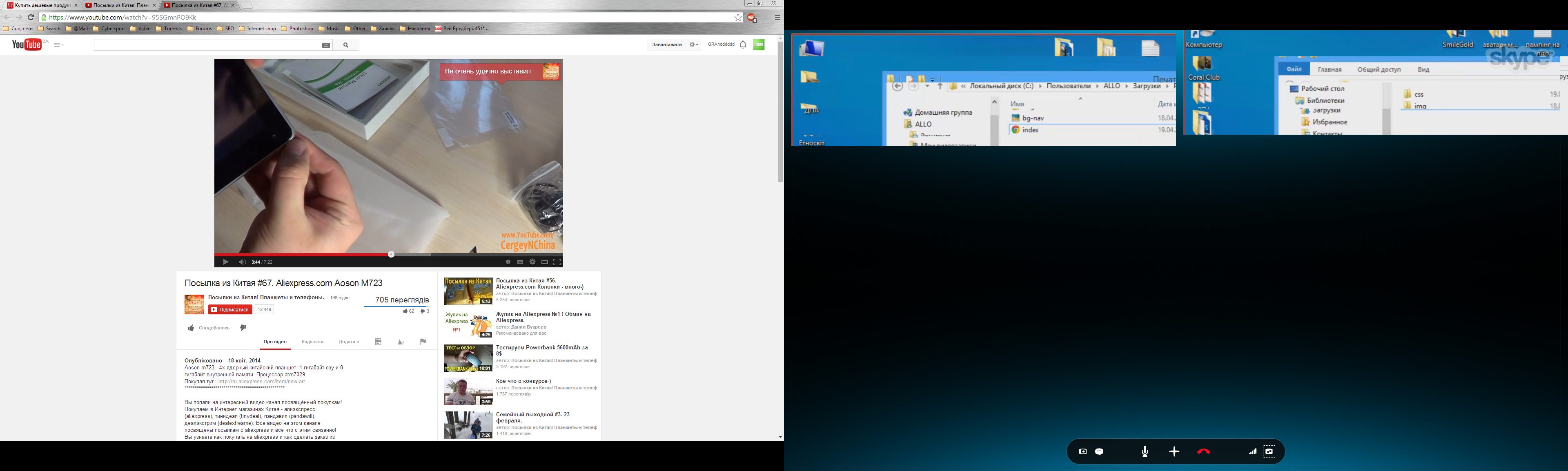Open the Chrome hamburger menu
Image resolution: width=1568 pixels, height=471 pixels.
pos(777,18)
